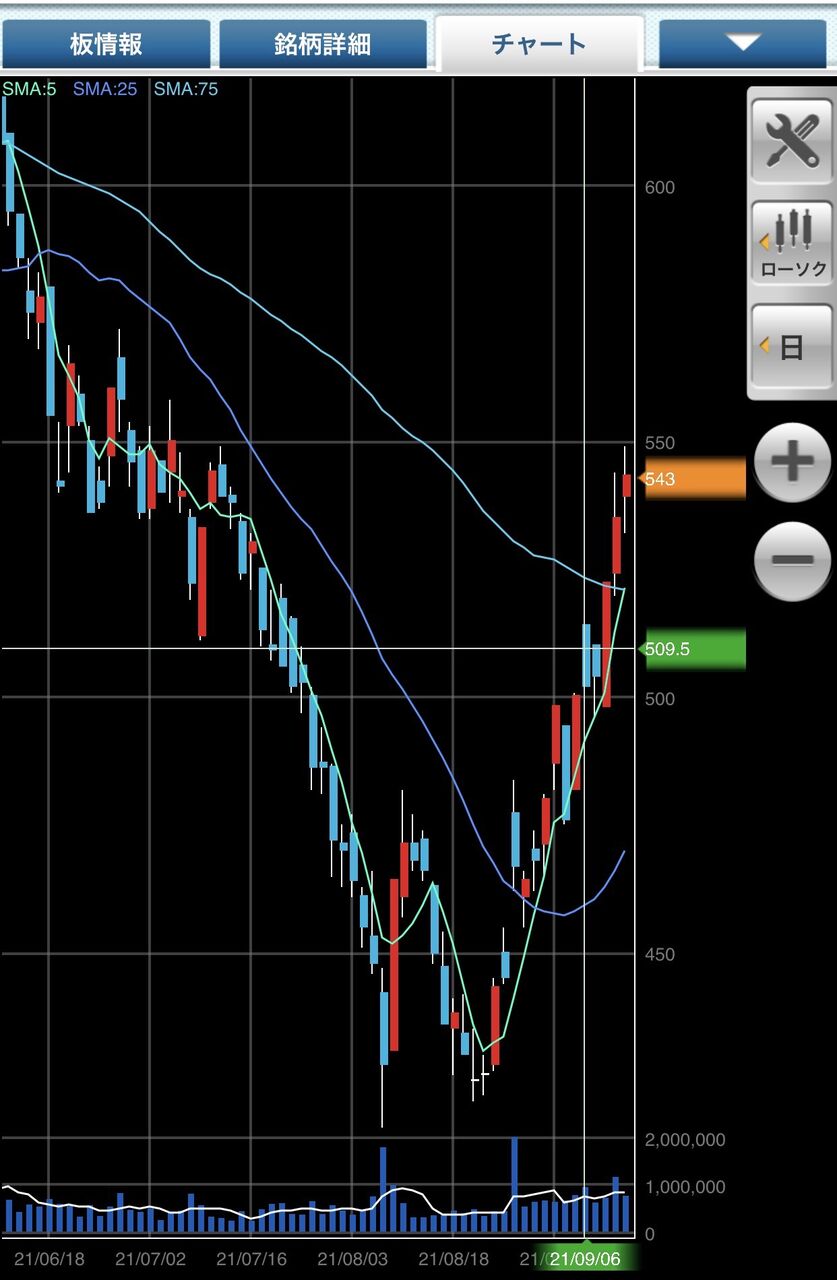Image resolution: width=837 pixels, height=1280 pixels.
Task: Change chart type via ローソク button
Action: click(792, 242)
